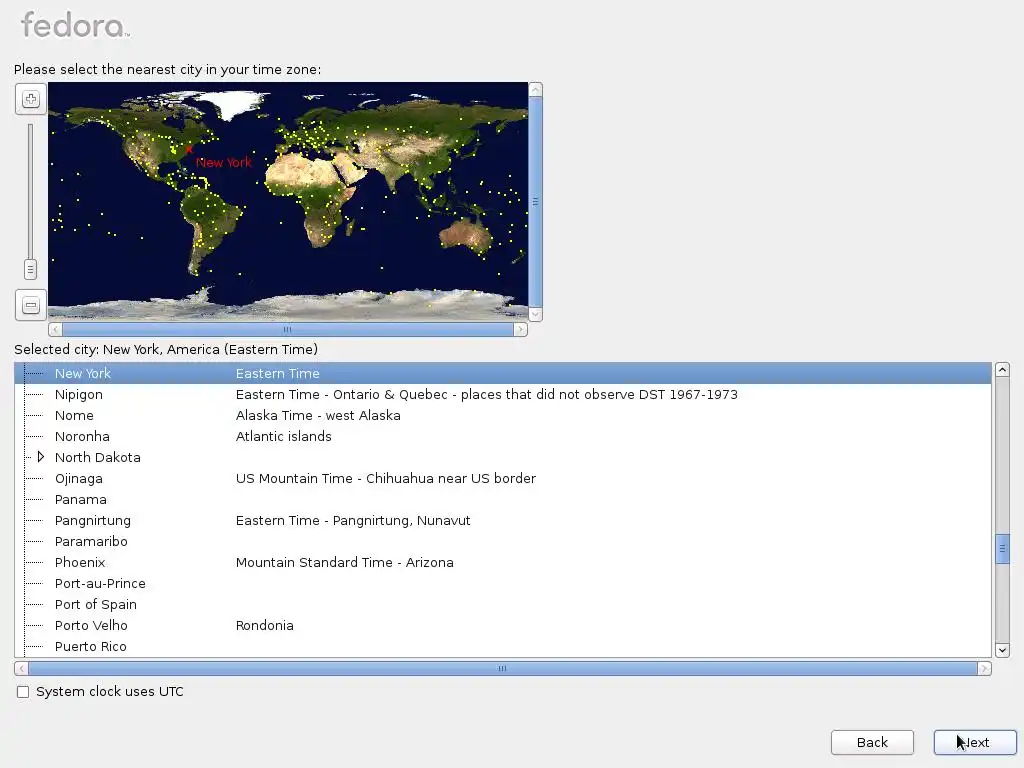Click the city list horizontal scrollbar
This screenshot has width=1024, height=768.
tap(503, 668)
